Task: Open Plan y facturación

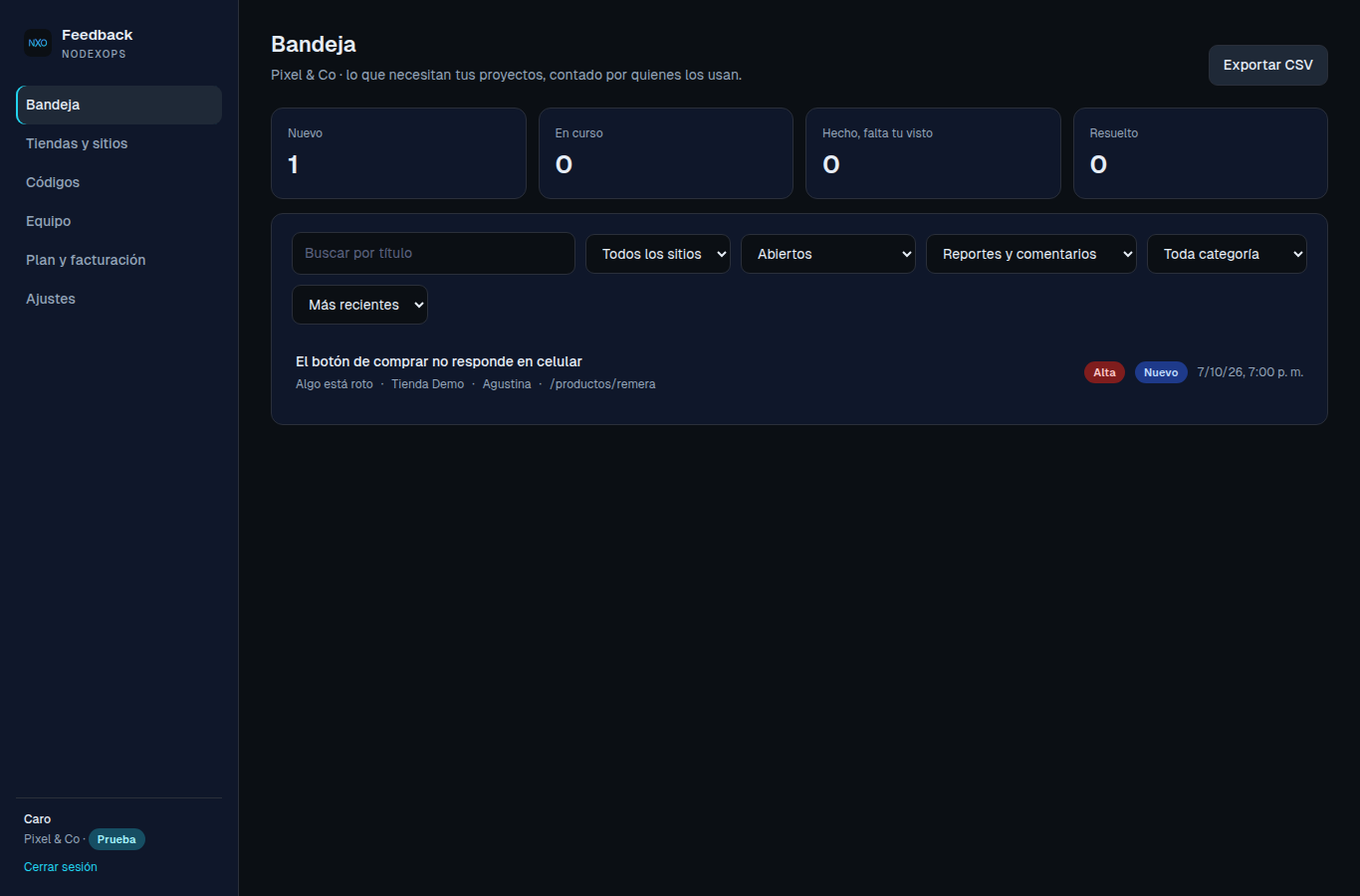Action: (118, 260)
